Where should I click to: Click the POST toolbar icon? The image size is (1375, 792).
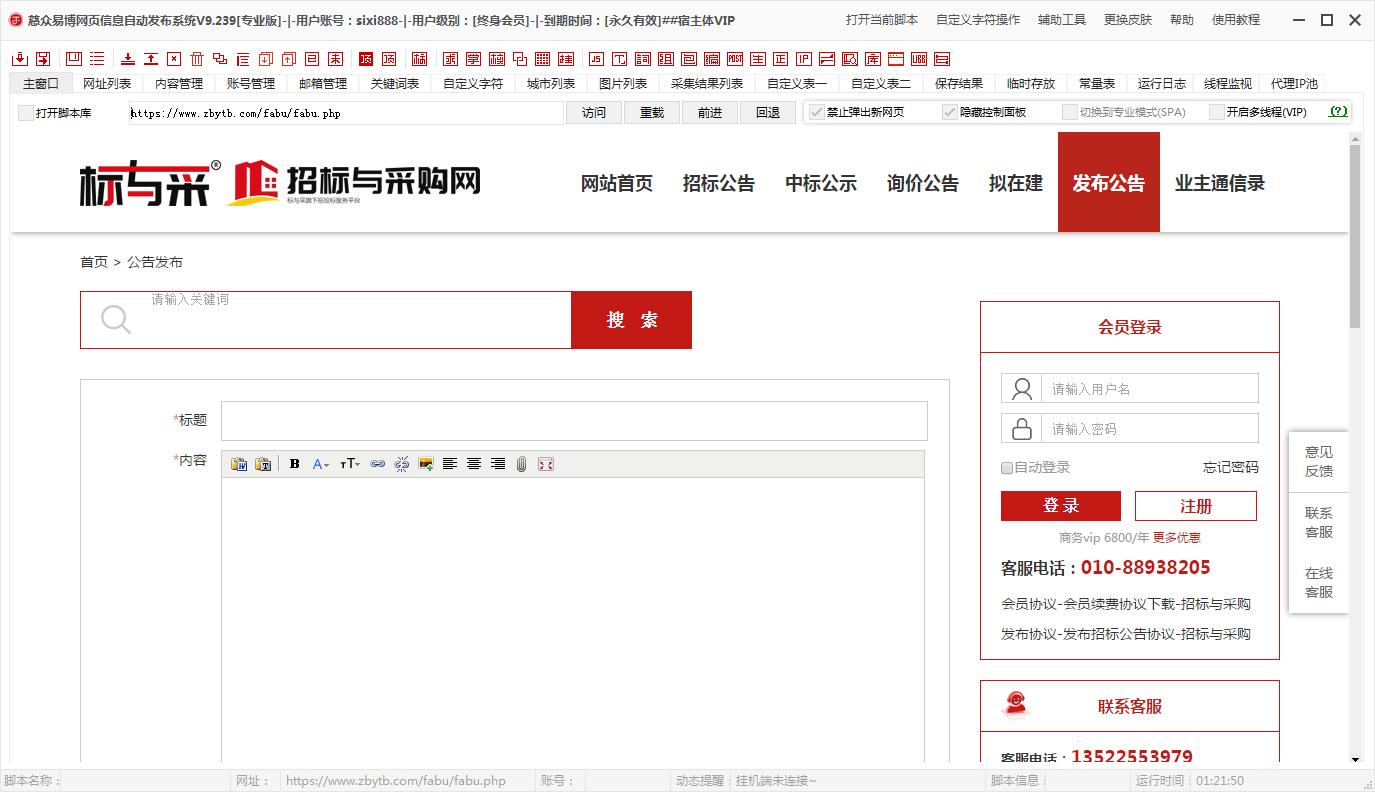click(735, 59)
